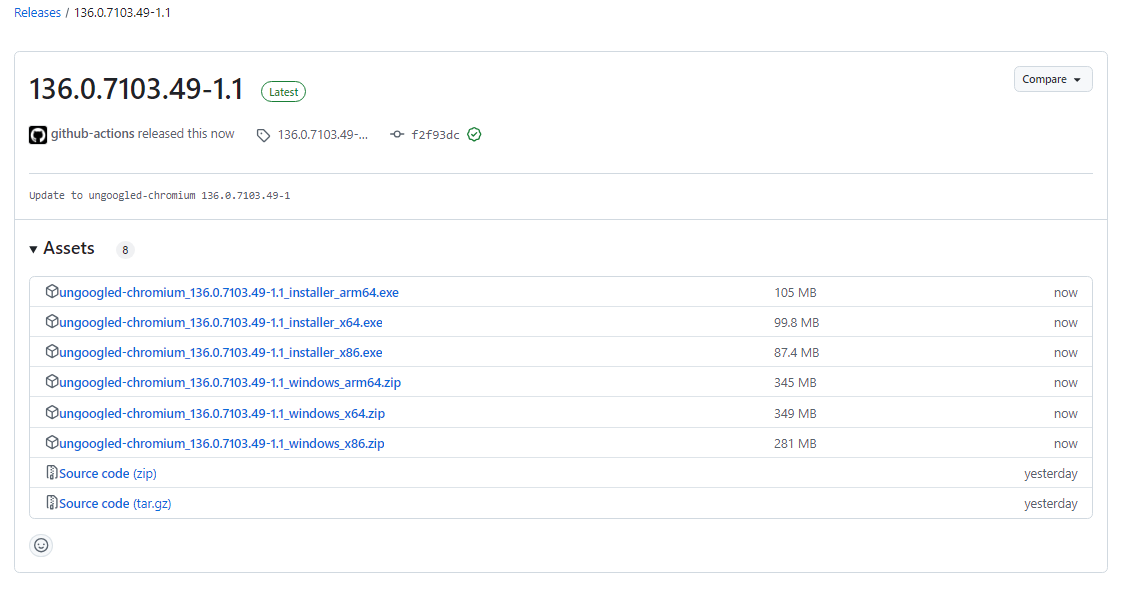
Task: Click 'yesterday' timestamp on Source code (tar.gz) row
Action: [x=1050, y=504]
